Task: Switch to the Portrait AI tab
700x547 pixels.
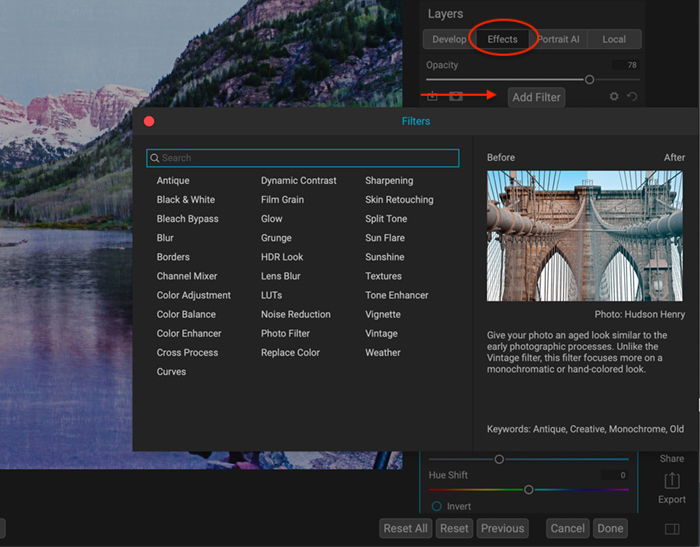Action: [x=560, y=40]
